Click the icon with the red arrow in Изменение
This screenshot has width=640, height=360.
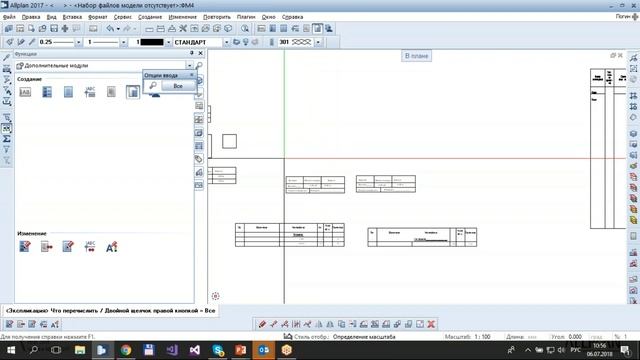[47, 247]
